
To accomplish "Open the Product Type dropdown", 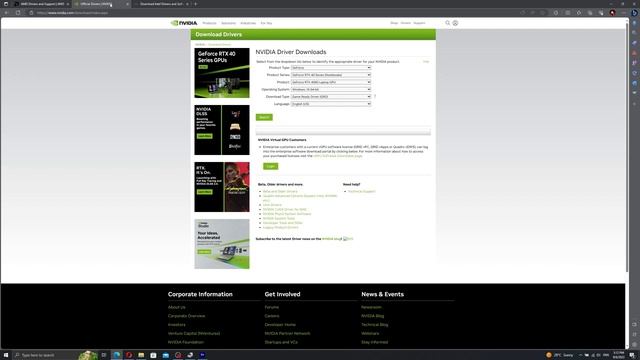I will [x=331, y=68].
